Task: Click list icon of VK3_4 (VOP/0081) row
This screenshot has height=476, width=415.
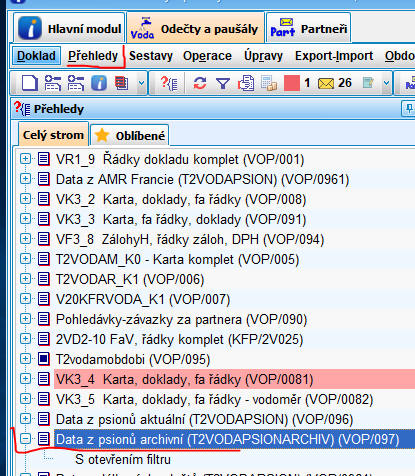Action: point(43,379)
